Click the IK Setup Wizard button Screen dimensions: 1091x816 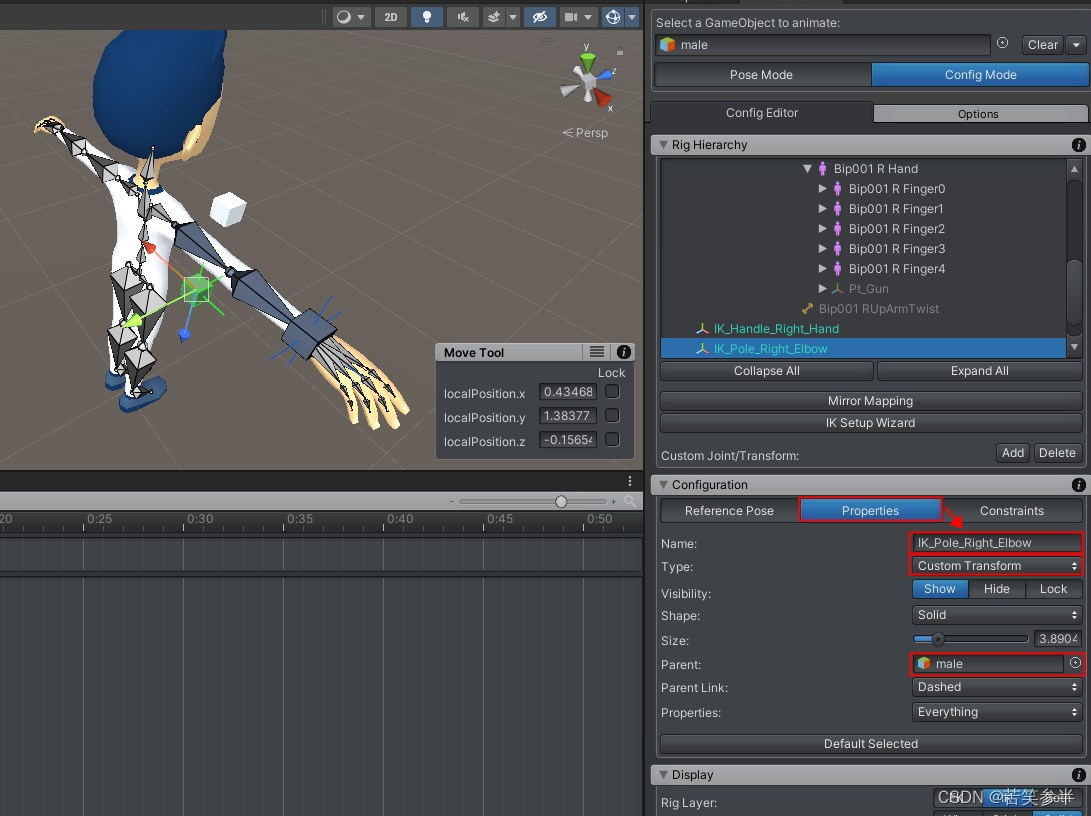point(869,423)
